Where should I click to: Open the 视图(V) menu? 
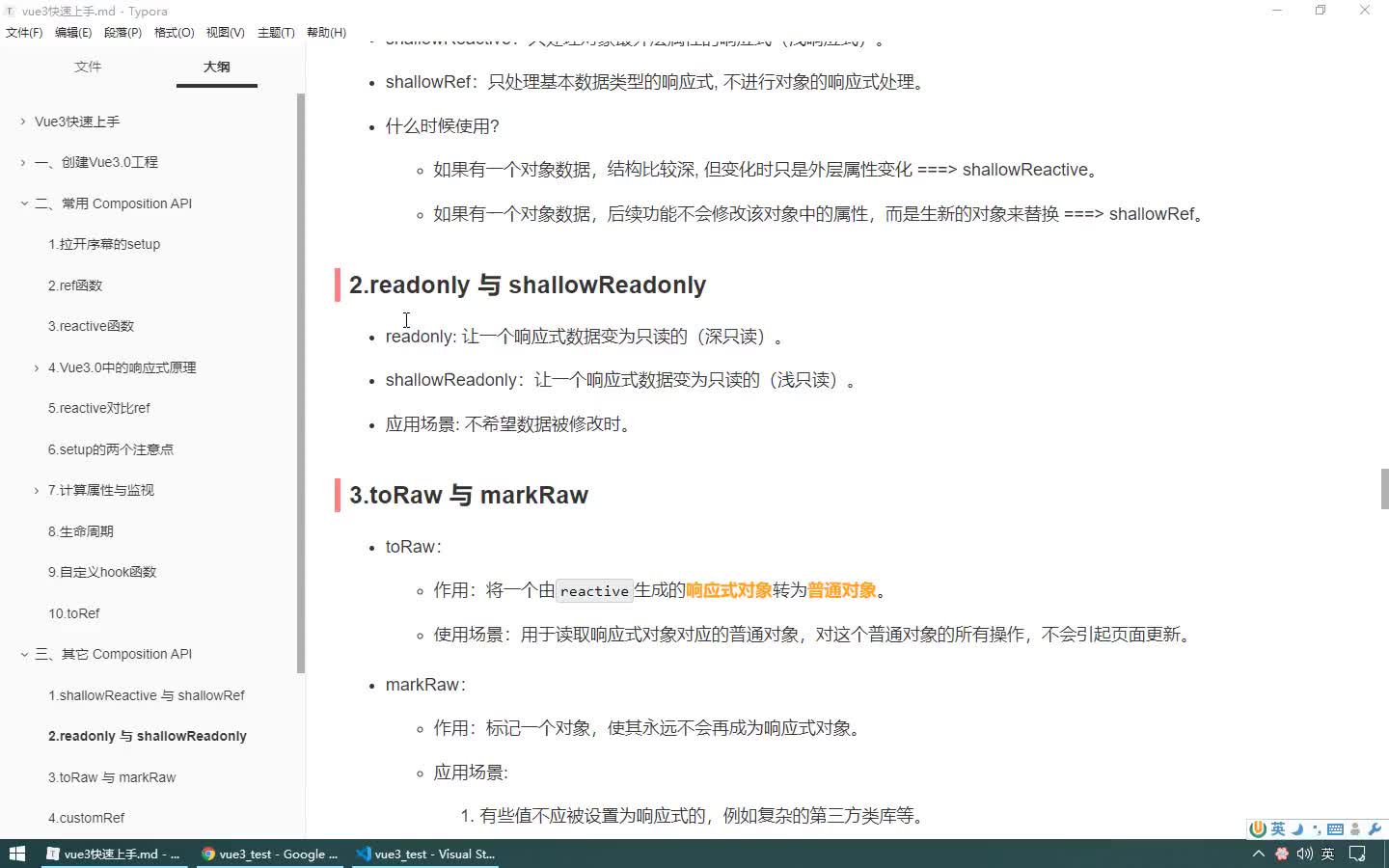[x=225, y=33]
